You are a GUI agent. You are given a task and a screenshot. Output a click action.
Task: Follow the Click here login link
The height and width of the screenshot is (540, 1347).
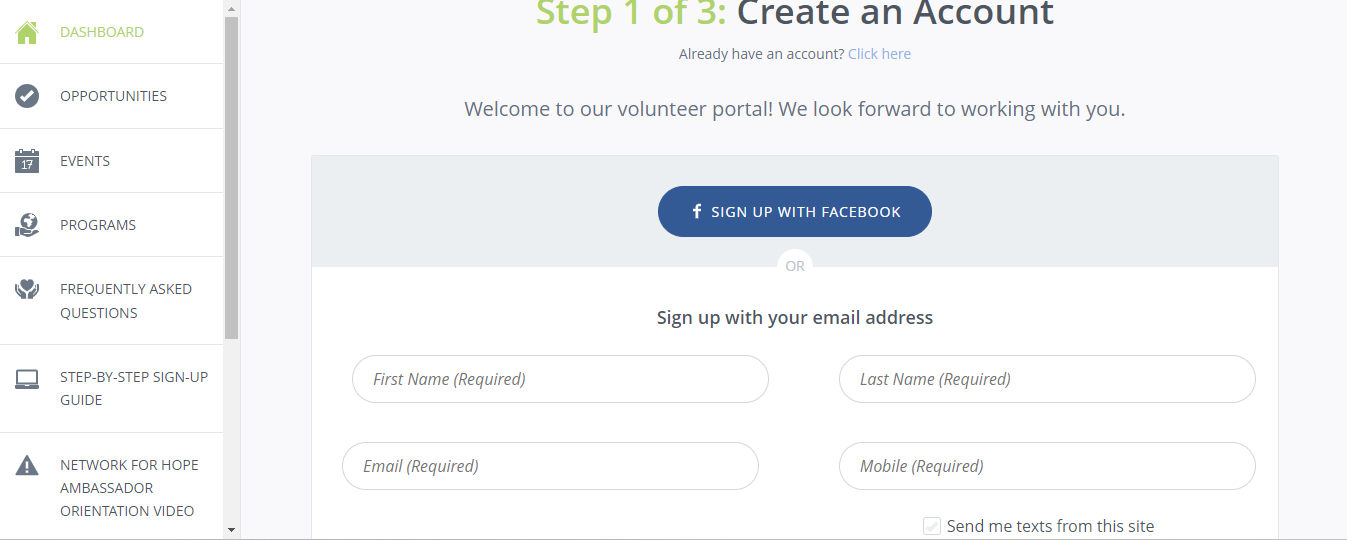879,54
